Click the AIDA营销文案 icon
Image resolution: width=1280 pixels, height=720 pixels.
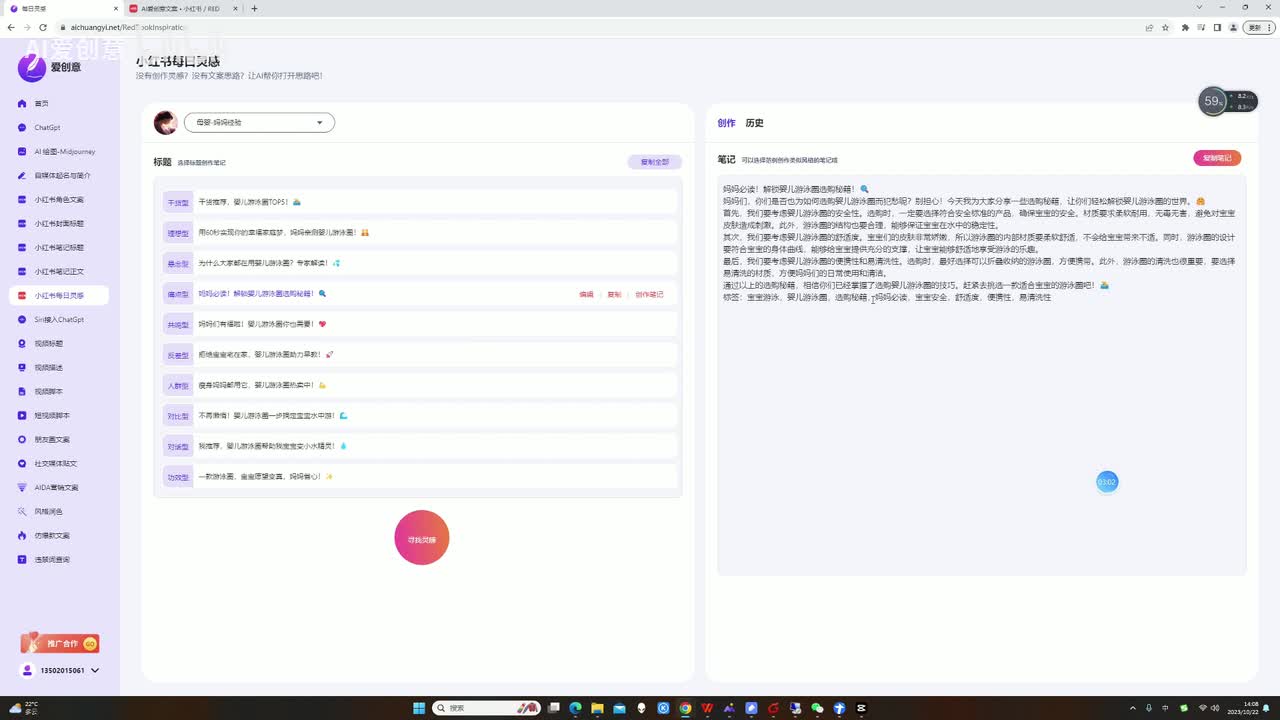pyautogui.click(x=22, y=488)
